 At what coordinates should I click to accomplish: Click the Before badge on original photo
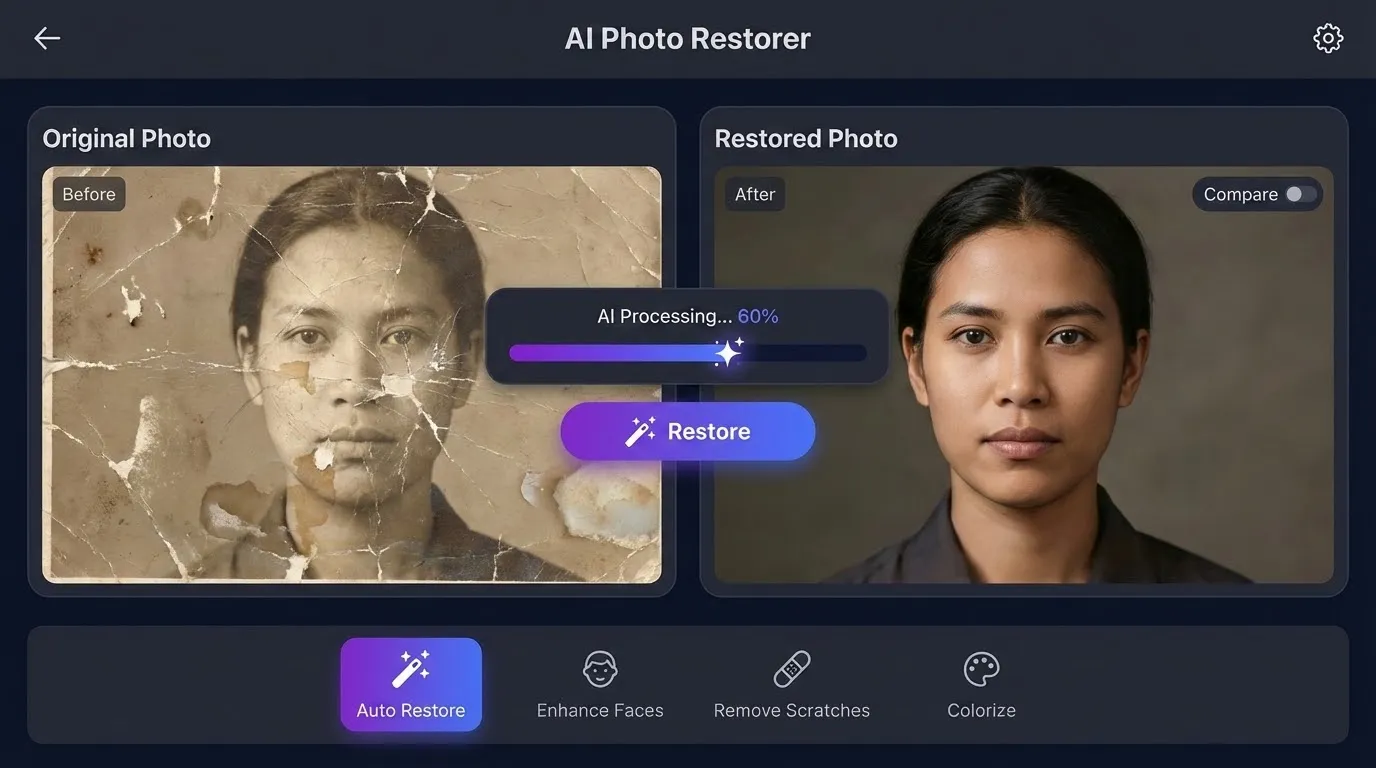tap(89, 194)
